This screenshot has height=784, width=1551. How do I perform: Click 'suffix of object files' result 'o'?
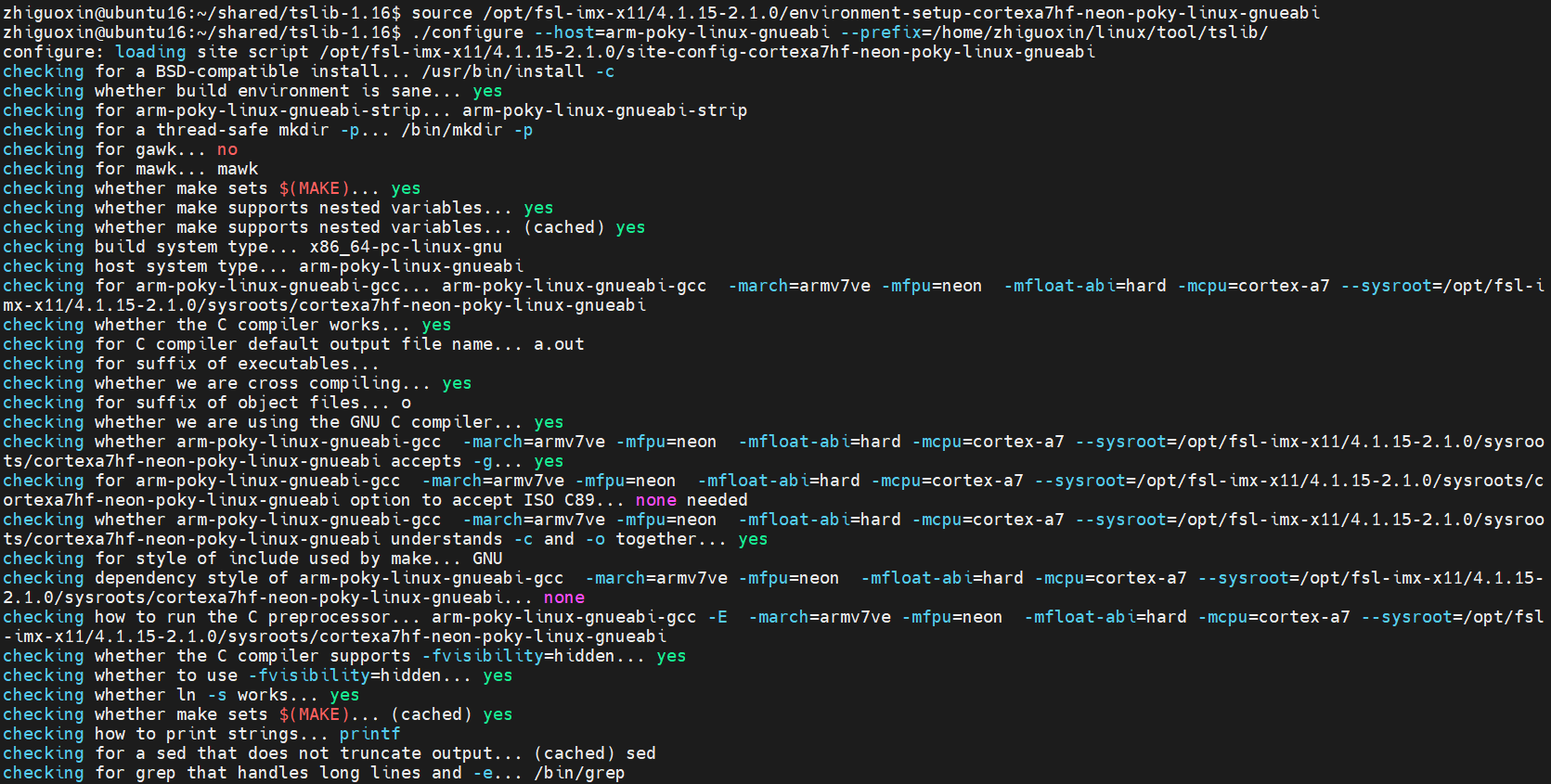406,403
